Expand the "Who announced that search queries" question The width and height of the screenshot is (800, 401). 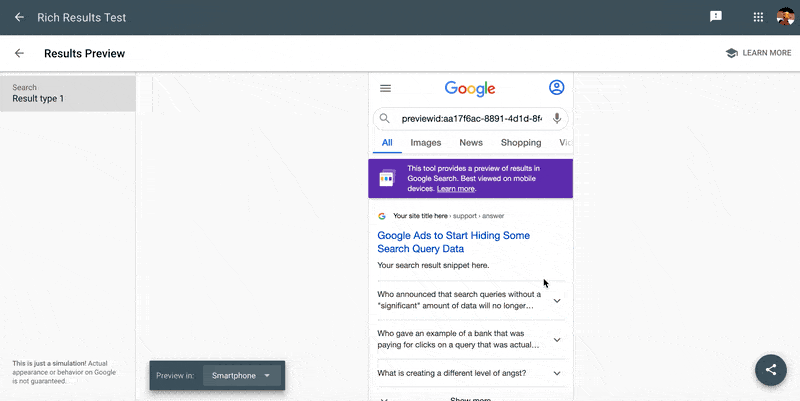click(557, 300)
